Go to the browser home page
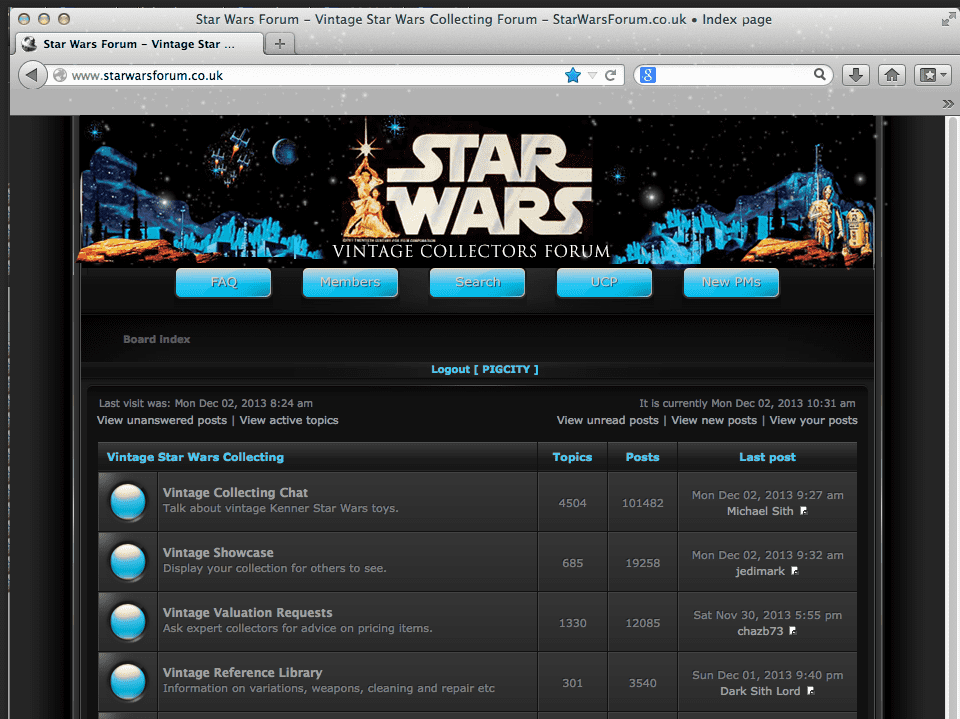 (x=892, y=75)
